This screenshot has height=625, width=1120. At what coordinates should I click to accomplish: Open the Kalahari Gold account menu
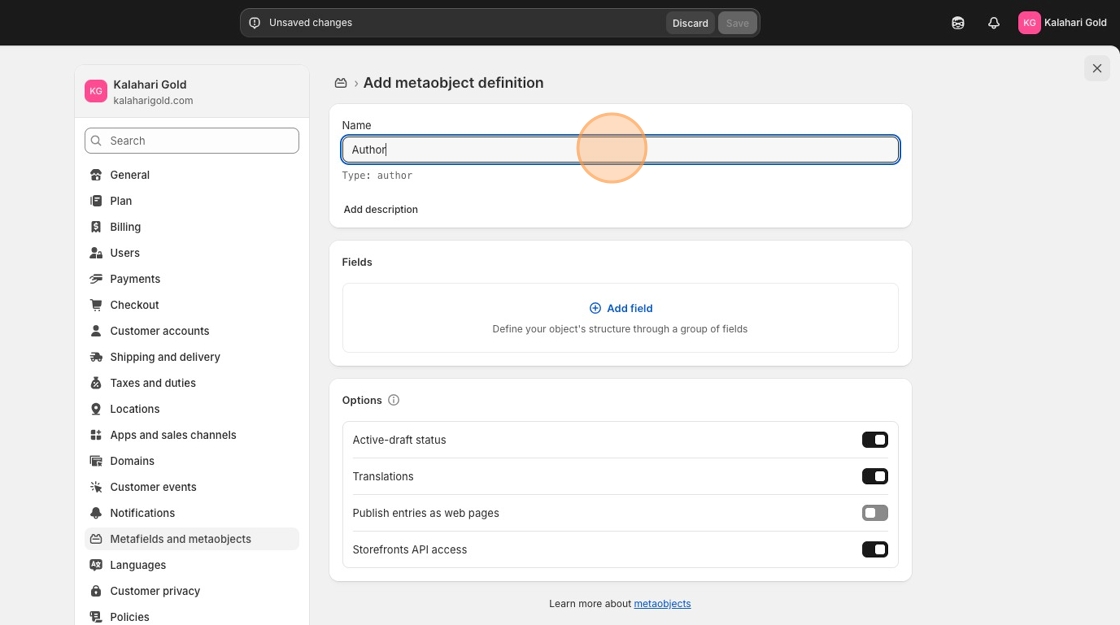(1062, 23)
